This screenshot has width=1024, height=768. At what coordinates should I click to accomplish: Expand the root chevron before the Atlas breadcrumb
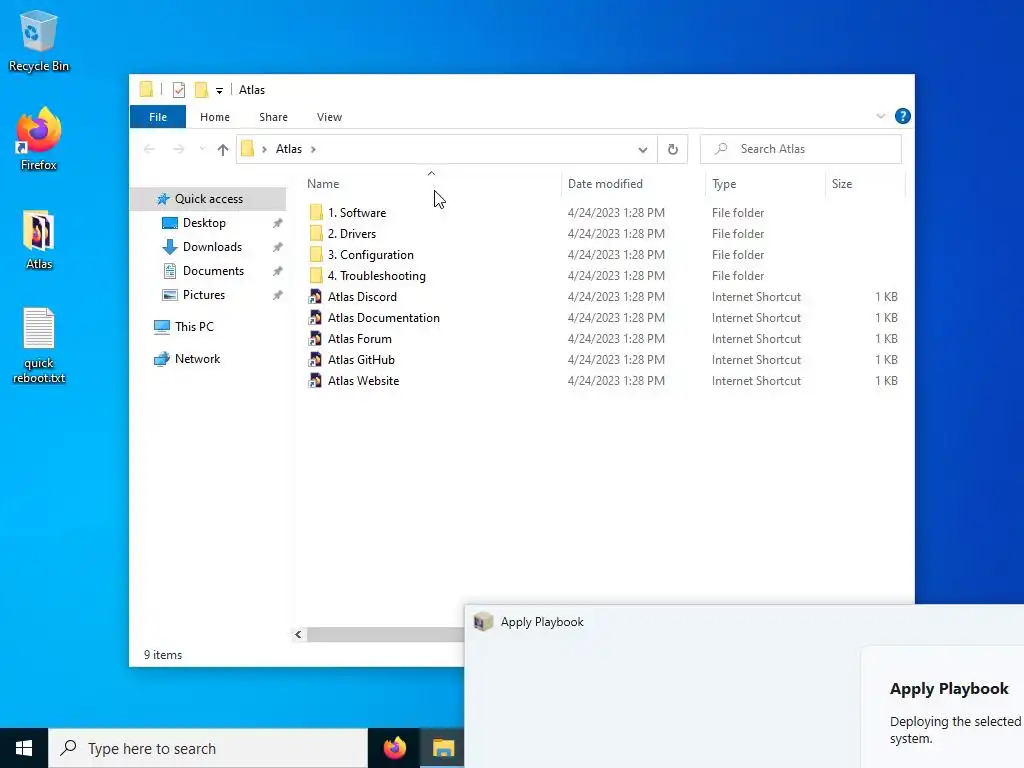click(x=264, y=150)
